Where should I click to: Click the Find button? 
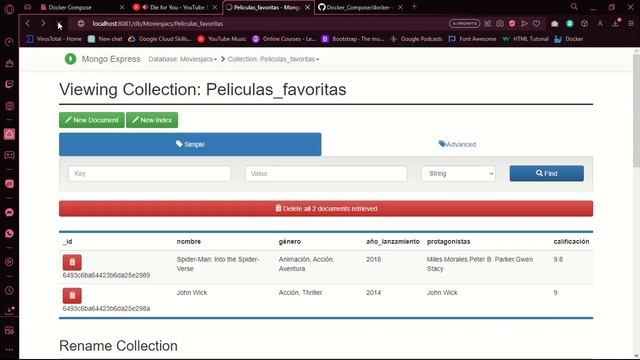click(x=547, y=173)
